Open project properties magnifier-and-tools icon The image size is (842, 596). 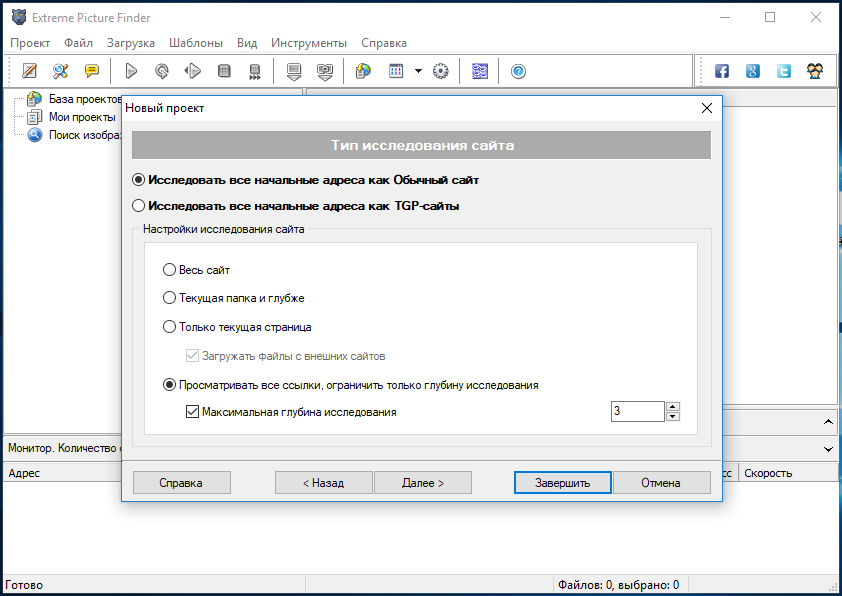coord(60,71)
